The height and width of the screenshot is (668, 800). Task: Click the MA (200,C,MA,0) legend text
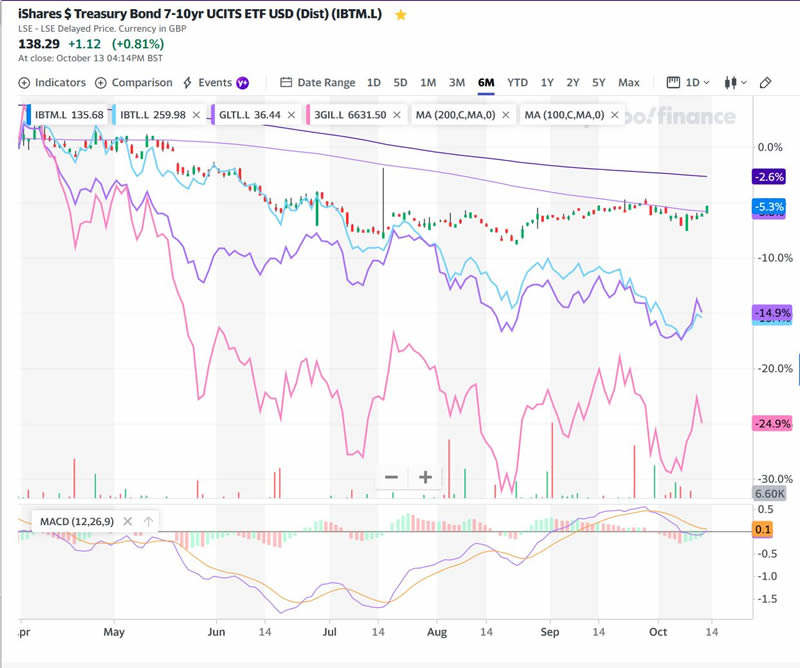(x=455, y=115)
